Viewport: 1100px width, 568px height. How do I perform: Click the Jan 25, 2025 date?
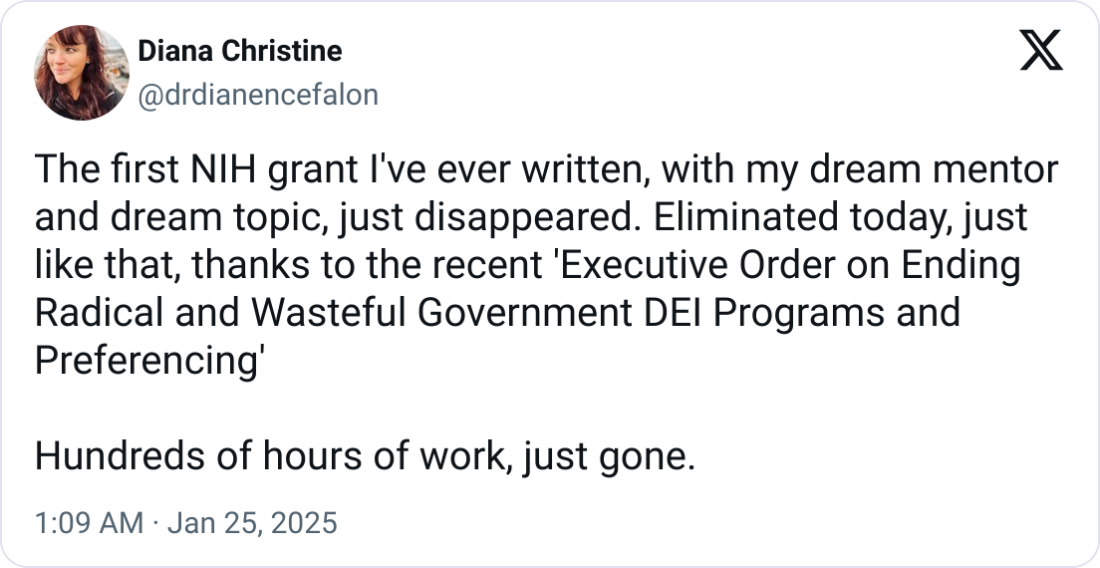250,523
